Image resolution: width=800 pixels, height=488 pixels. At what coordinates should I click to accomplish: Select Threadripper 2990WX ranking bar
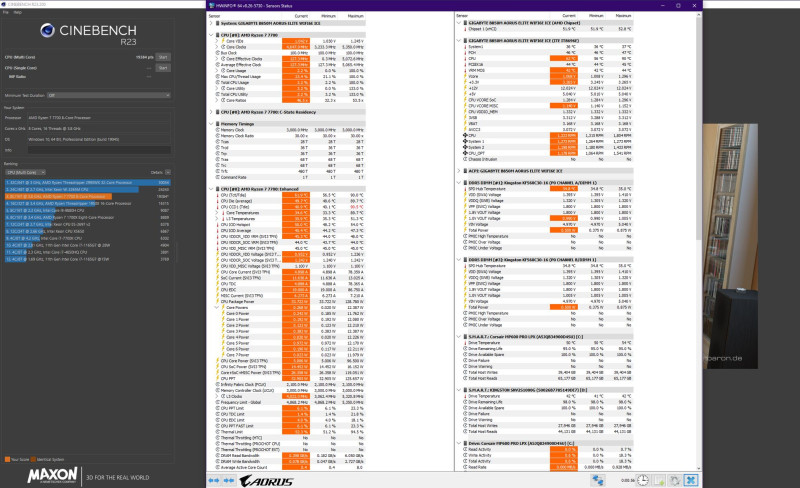point(88,182)
